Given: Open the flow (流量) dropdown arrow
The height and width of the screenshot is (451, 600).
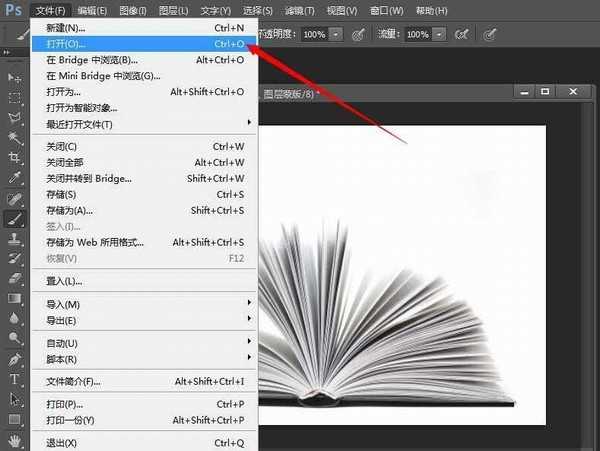Looking at the screenshot, I should pos(439,34).
